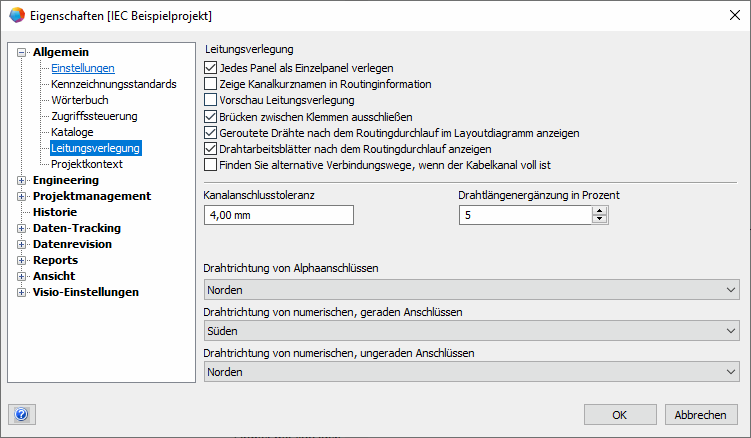Enable 'Zeige Kanalkurznamen in Routinginformation' checkbox
751x438 pixels.
pos(210,84)
